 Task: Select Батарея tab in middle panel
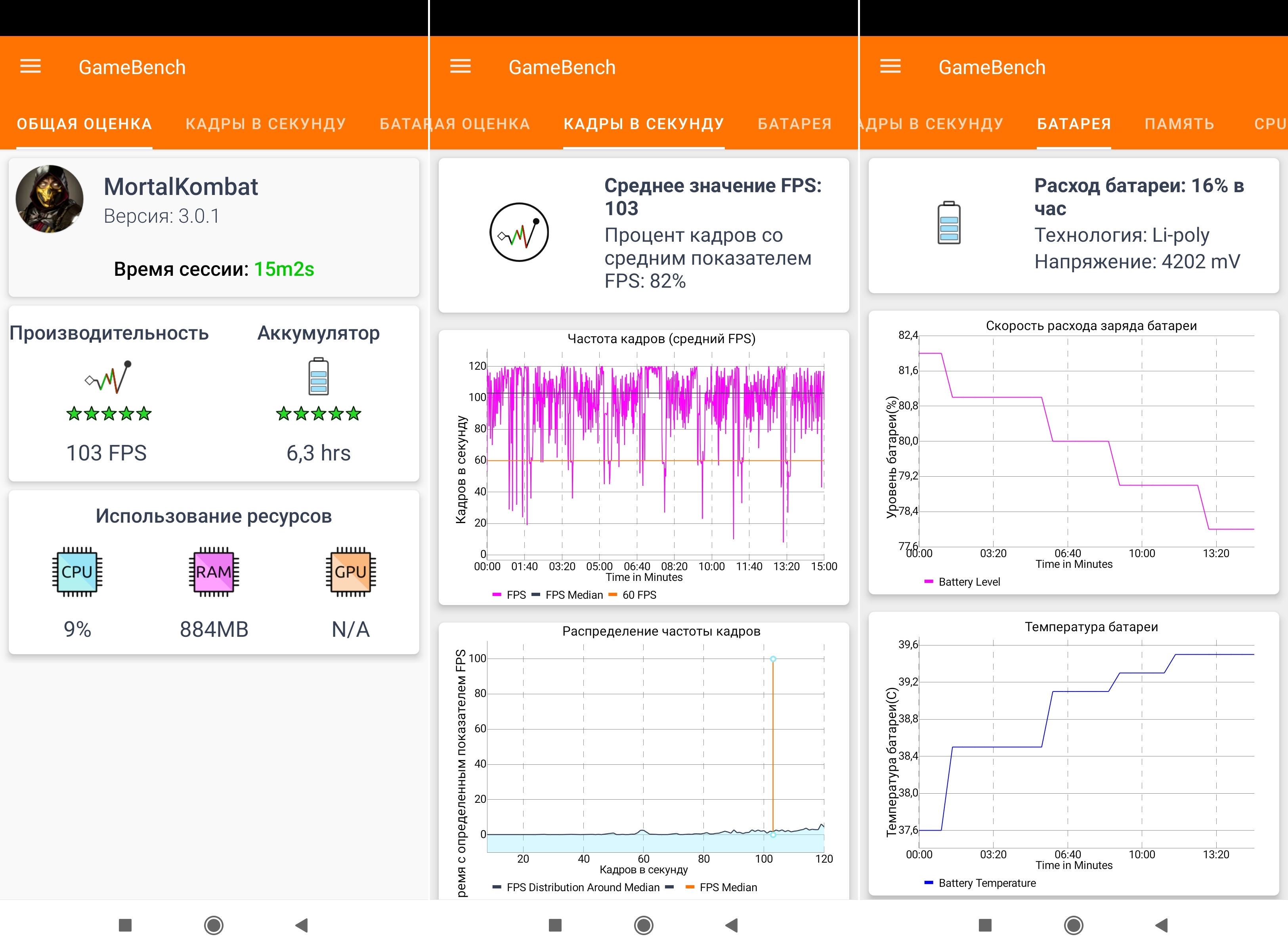click(795, 124)
